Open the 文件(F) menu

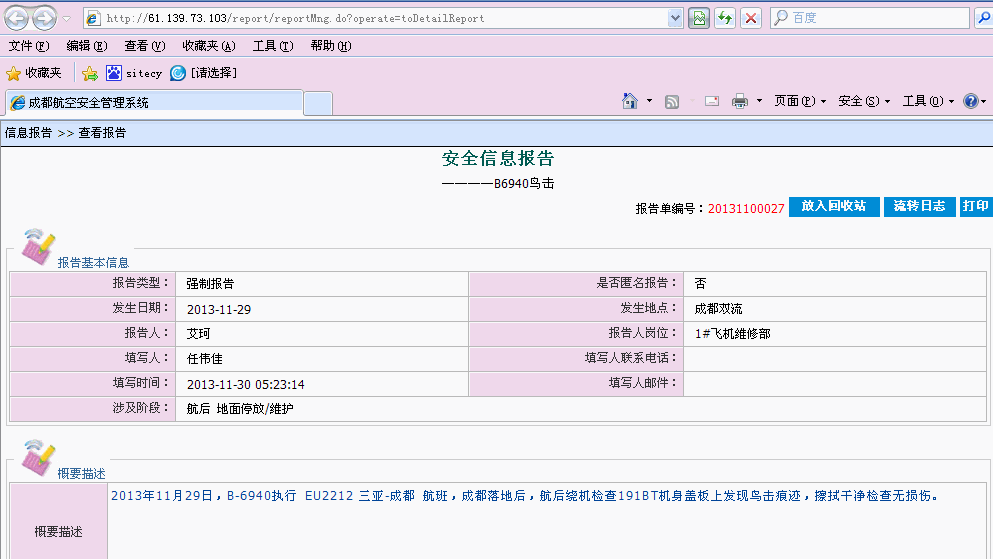(28, 46)
